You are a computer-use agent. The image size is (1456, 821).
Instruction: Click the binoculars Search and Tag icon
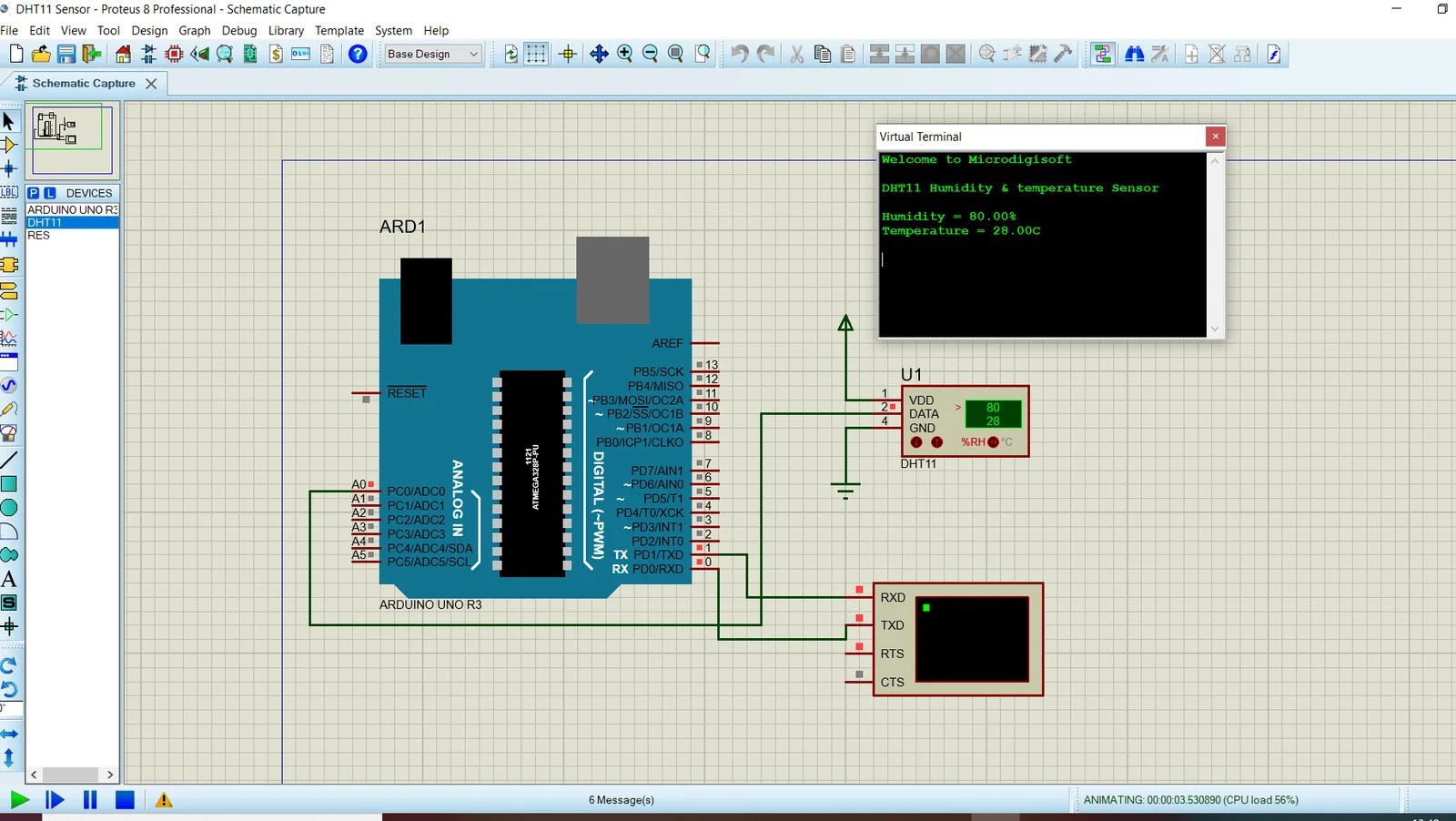[1134, 54]
